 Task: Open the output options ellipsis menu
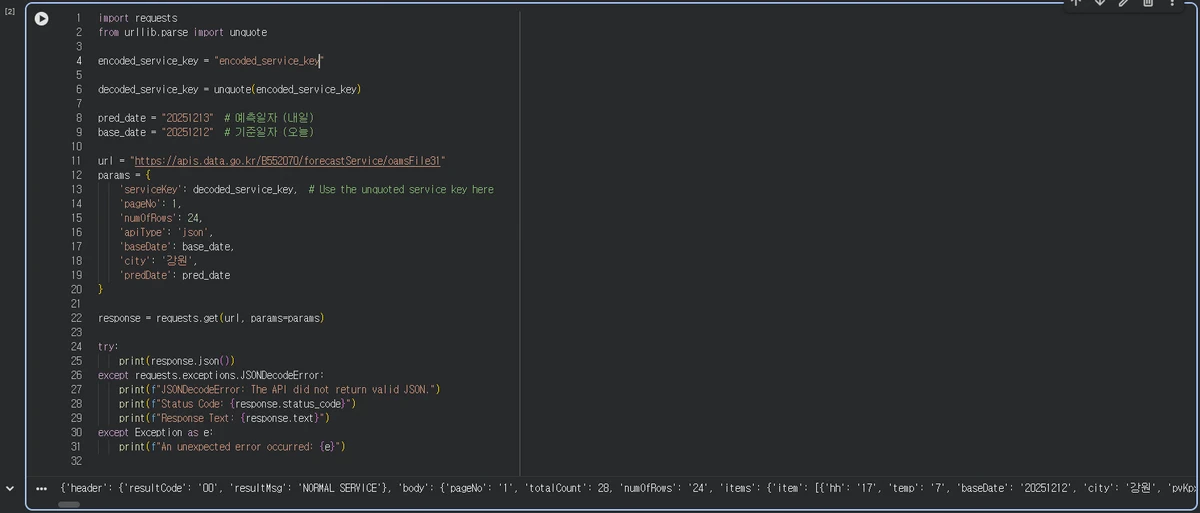(41, 488)
